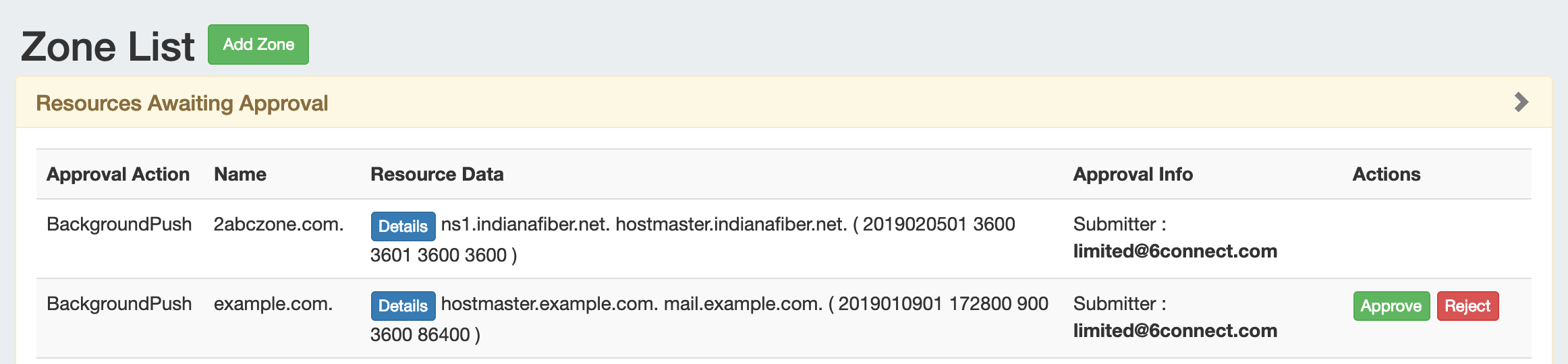Select the Actions column header
Image resolution: width=1568 pixels, height=364 pixels.
[x=1387, y=175]
